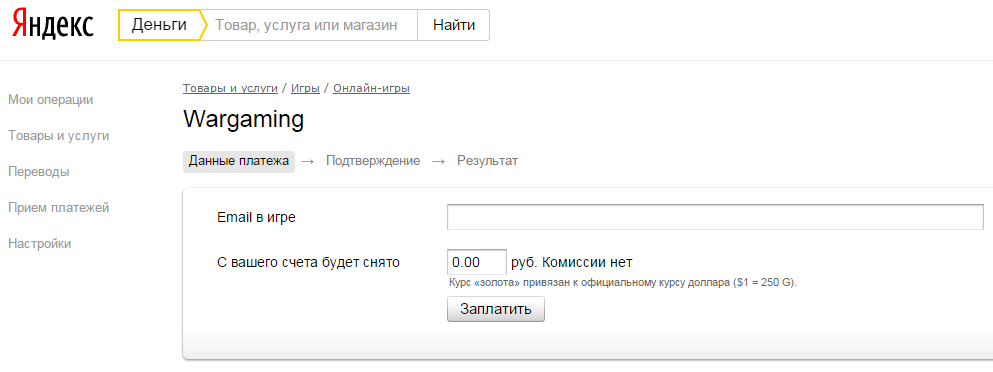Click into the Email в игре field
This screenshot has height=372, width=993.
(x=715, y=217)
